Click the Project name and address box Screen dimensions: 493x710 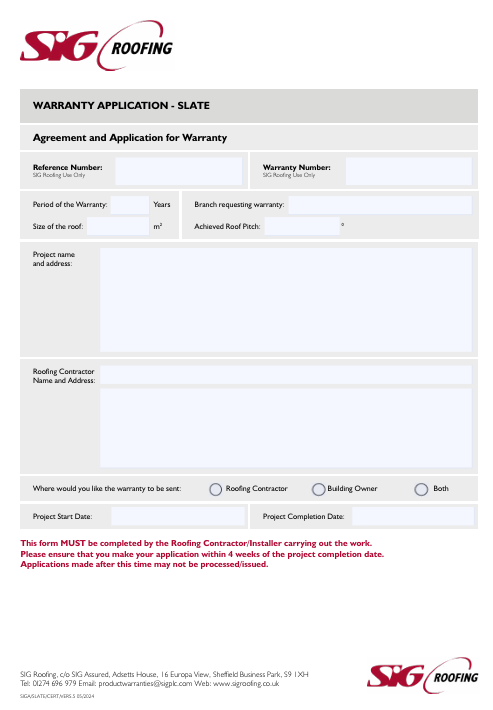click(286, 300)
